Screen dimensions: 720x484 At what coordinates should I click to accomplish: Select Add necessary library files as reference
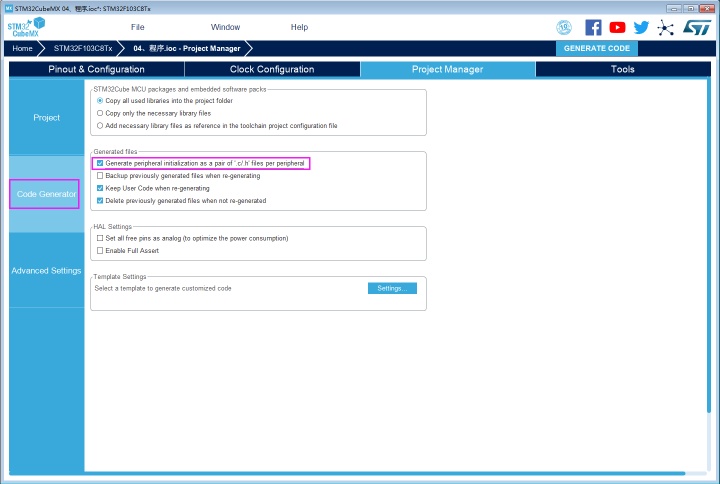point(100,125)
